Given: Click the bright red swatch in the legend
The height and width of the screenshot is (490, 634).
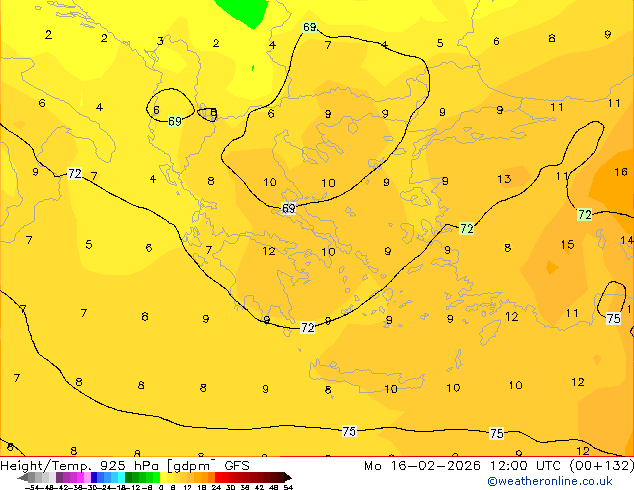Looking at the screenshot, I should pos(218,477).
